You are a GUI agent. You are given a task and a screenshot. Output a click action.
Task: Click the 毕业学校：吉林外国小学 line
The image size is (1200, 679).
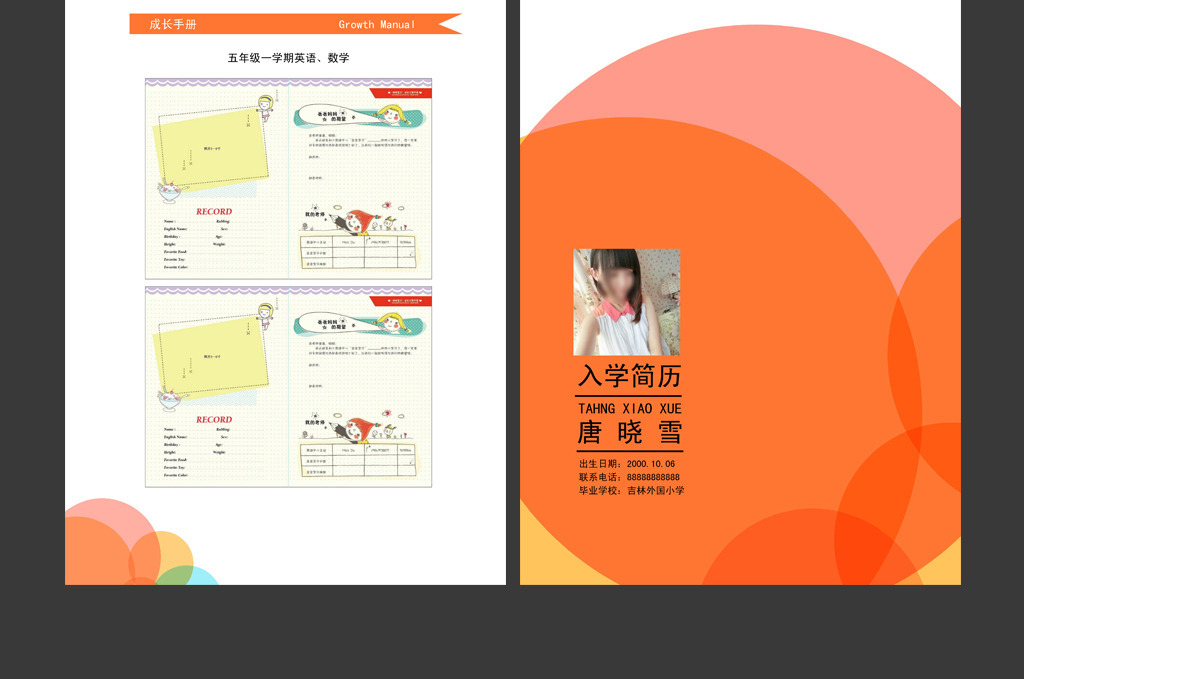point(631,490)
